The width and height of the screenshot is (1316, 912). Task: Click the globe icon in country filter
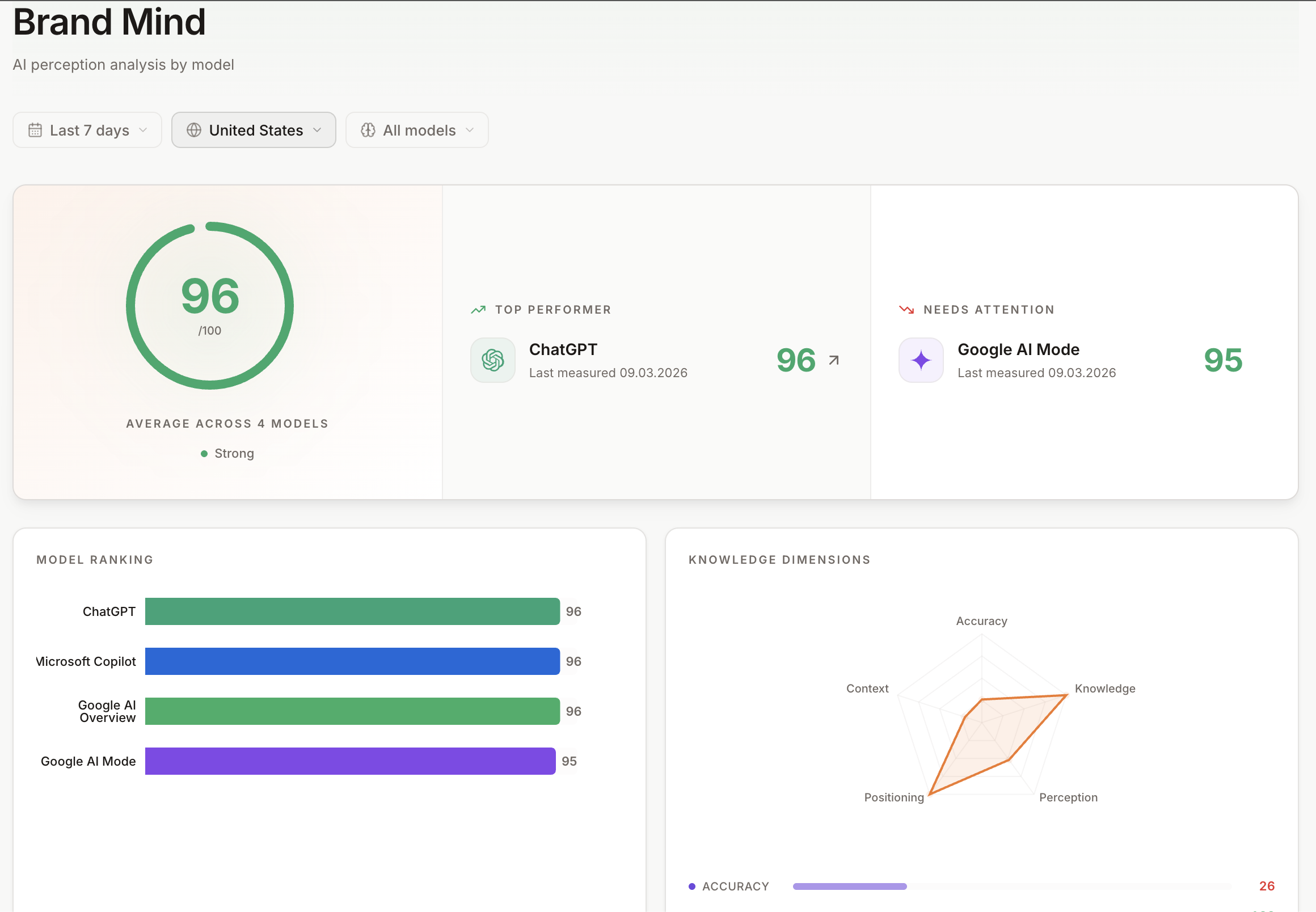point(194,130)
